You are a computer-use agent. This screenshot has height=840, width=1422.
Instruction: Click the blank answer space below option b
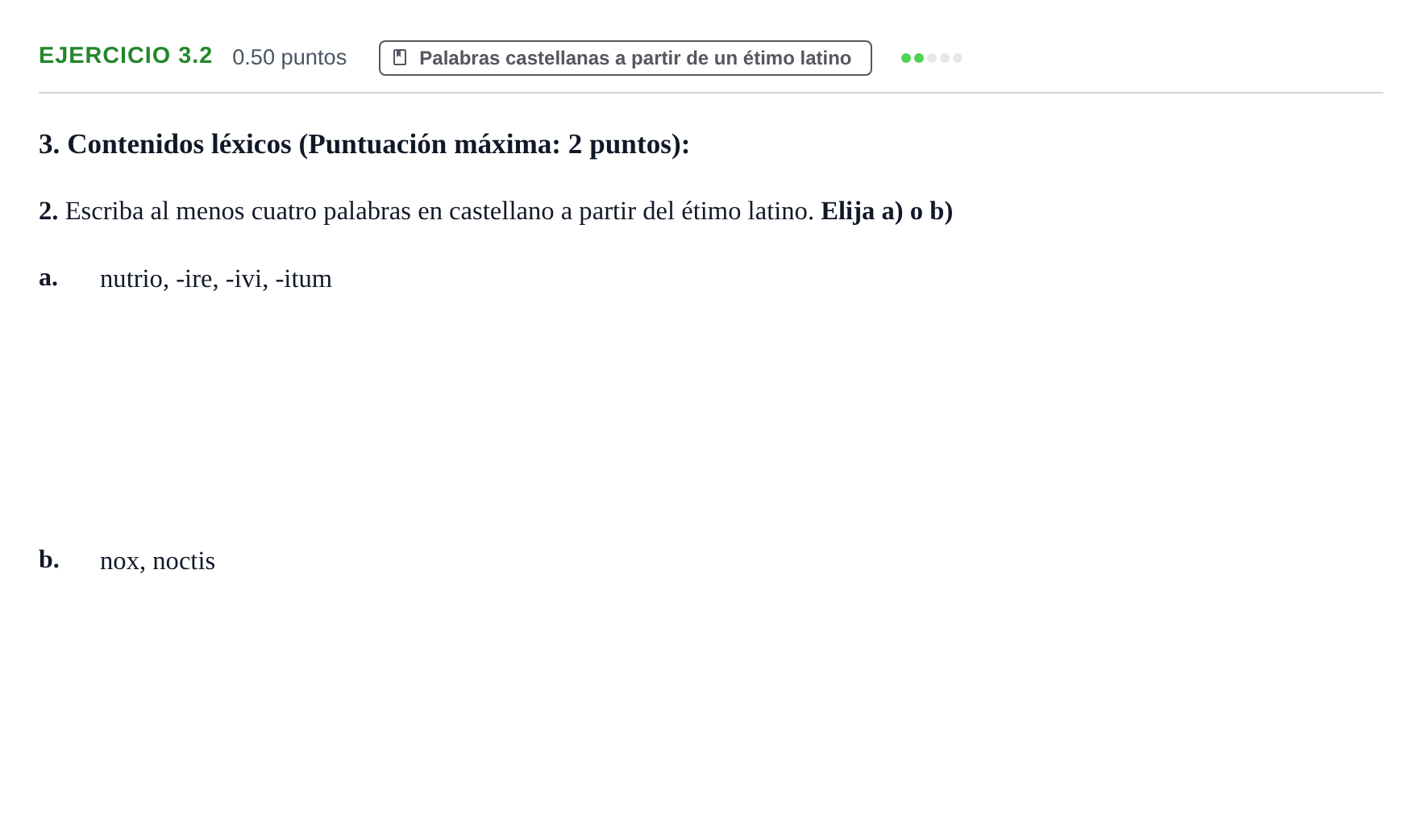pos(709,701)
